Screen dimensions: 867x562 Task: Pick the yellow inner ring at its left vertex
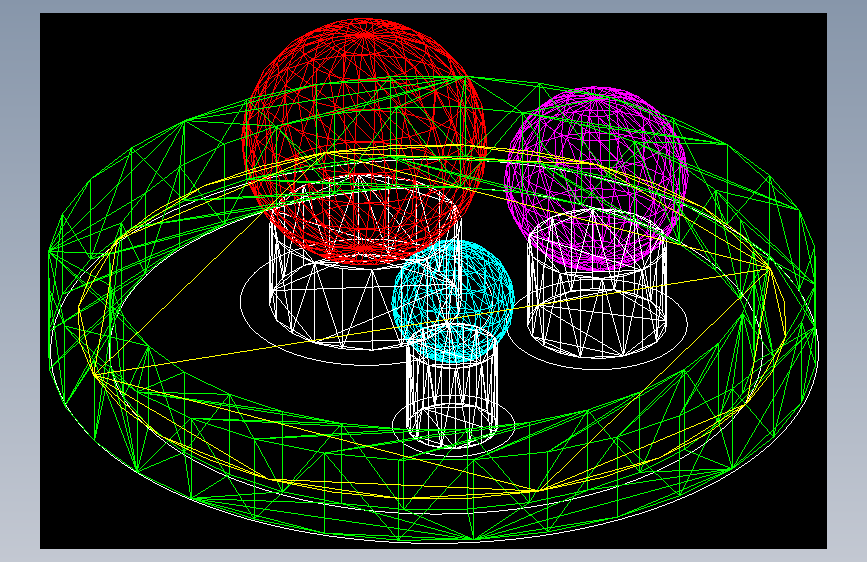[x=96, y=376]
